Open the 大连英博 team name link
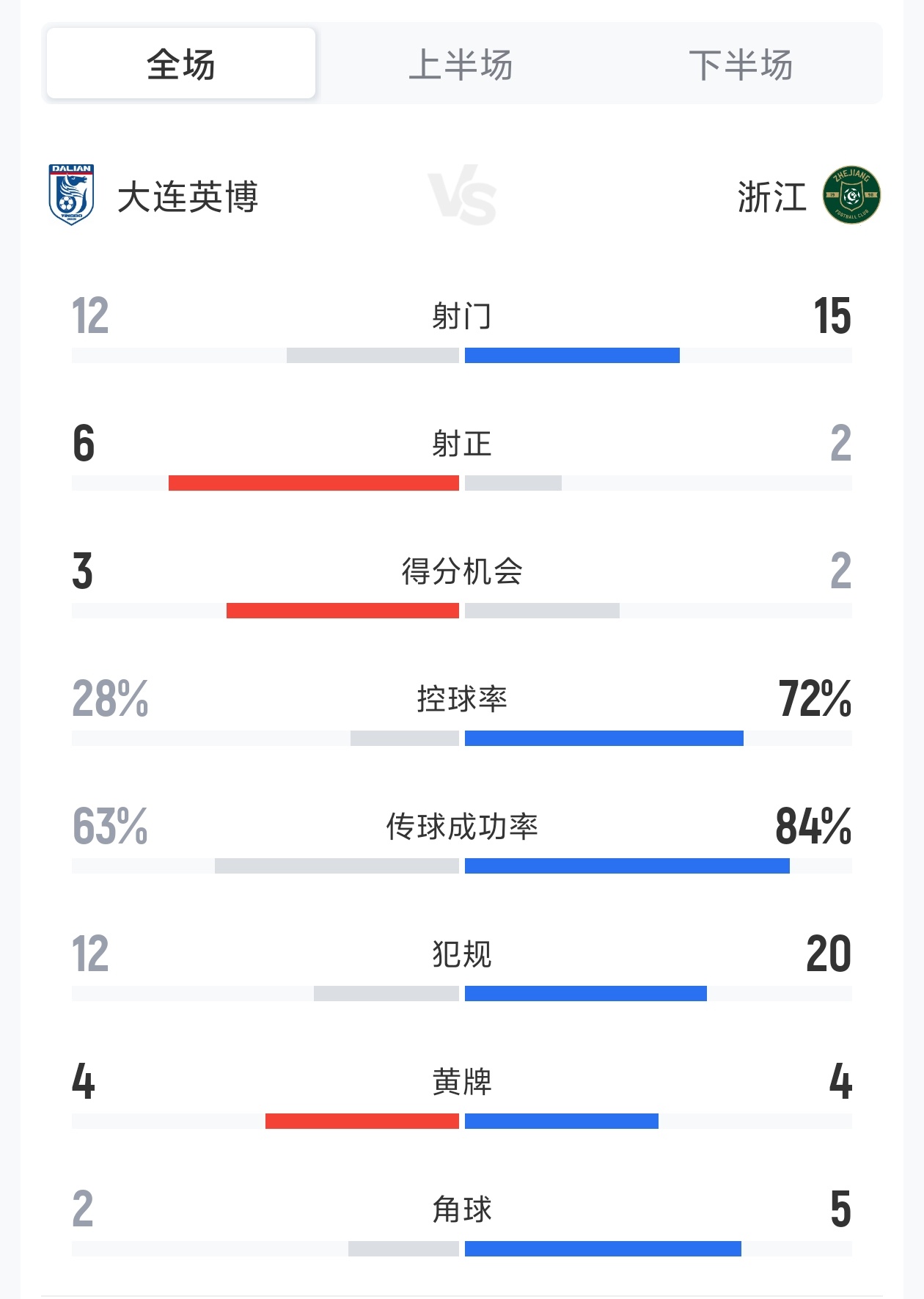The height and width of the screenshot is (1299, 924). (x=188, y=197)
